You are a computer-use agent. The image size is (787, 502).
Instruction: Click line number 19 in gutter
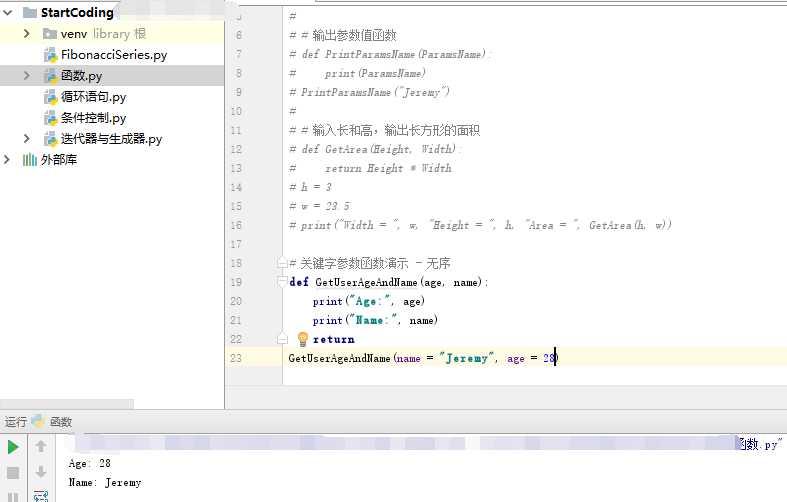[x=236, y=282]
